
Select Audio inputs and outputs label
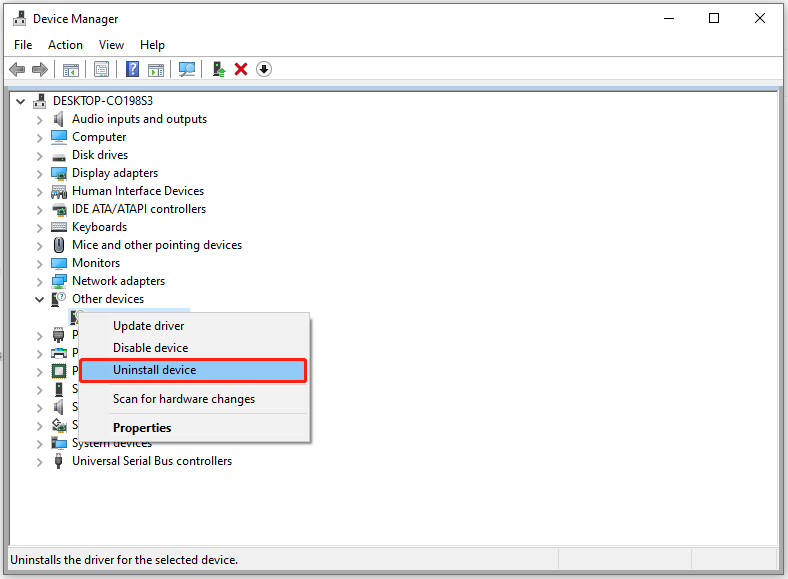tap(140, 119)
